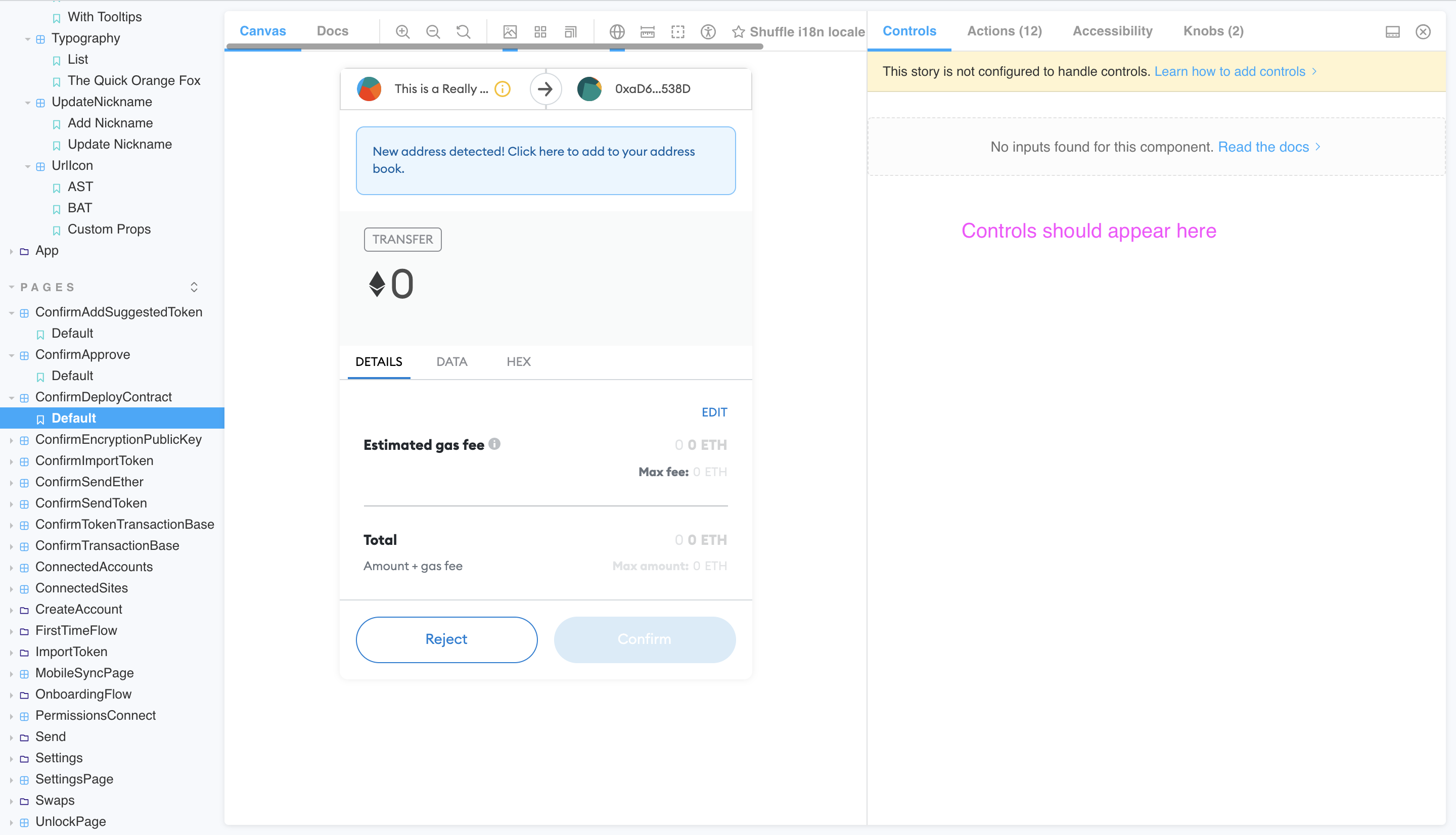Select the BAT story under UrlIcon
Viewport: 1456px width, 835px height.
click(x=79, y=208)
